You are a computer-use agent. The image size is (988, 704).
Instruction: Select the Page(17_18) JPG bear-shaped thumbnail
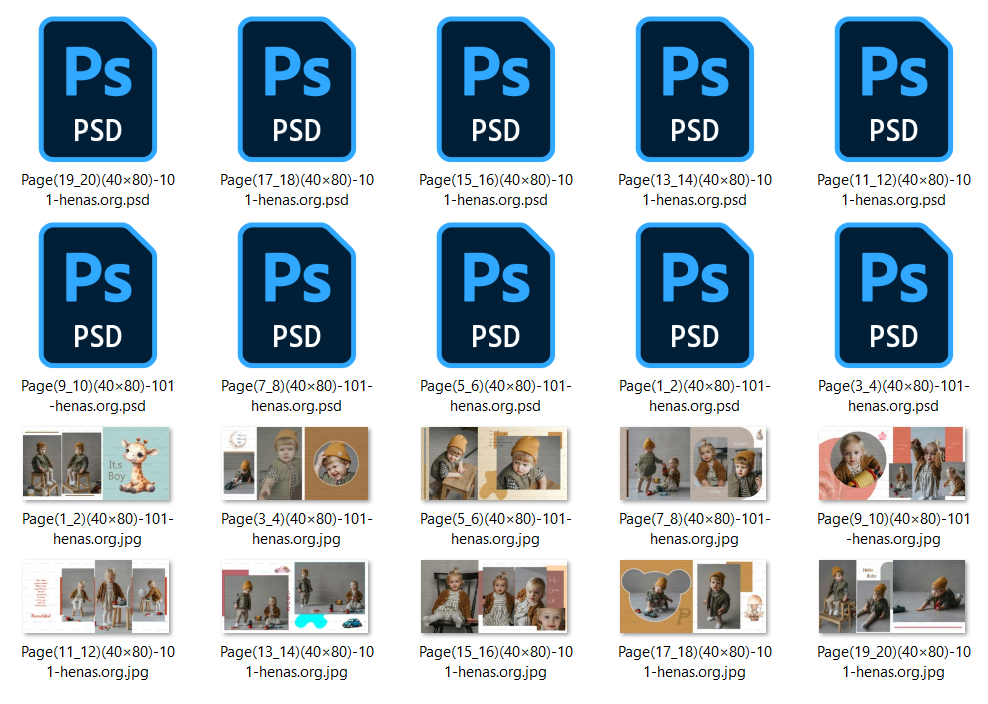(x=693, y=596)
